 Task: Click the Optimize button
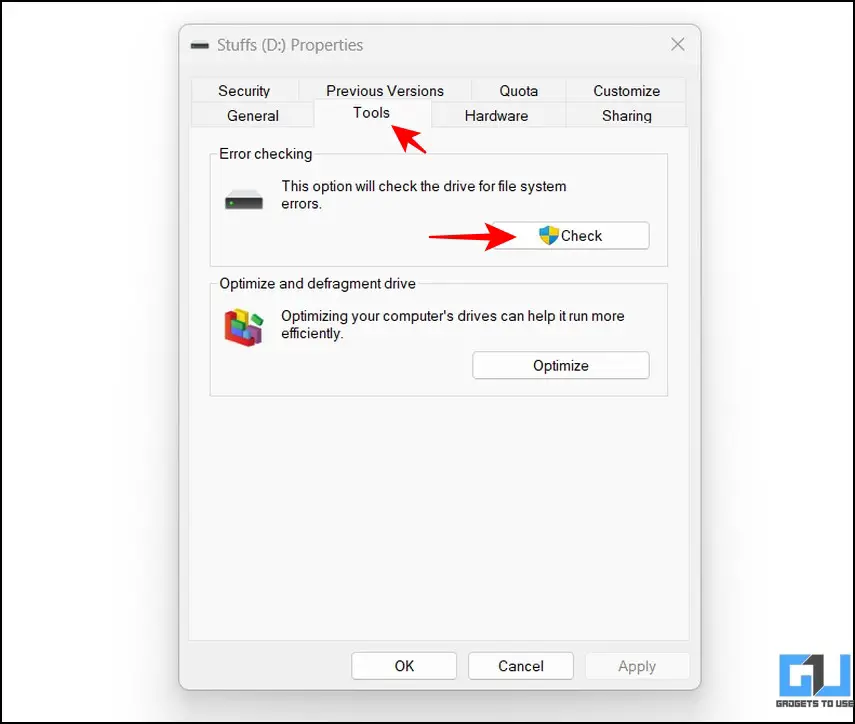[x=561, y=365]
